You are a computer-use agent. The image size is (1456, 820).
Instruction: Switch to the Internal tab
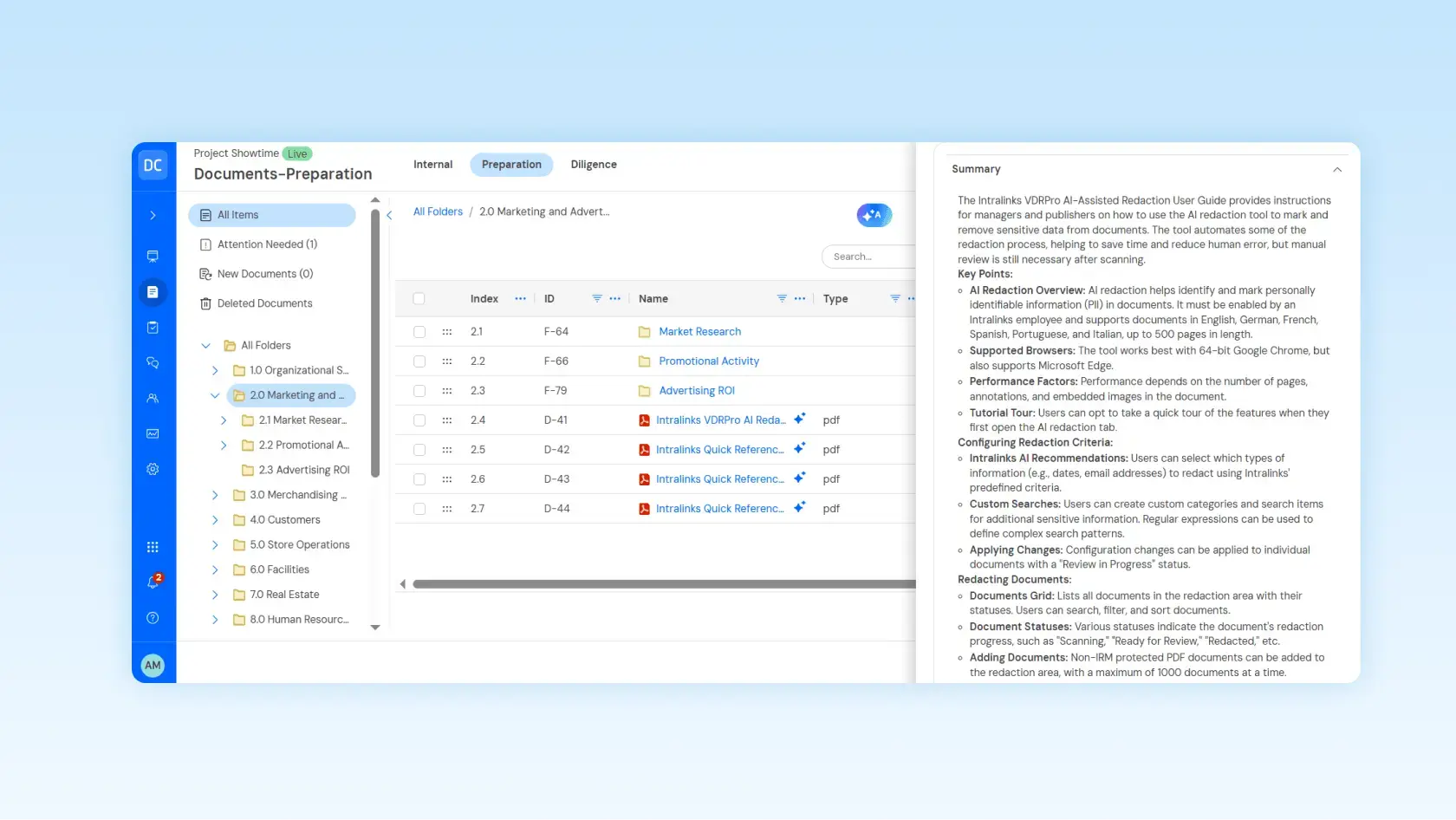pyautogui.click(x=432, y=165)
